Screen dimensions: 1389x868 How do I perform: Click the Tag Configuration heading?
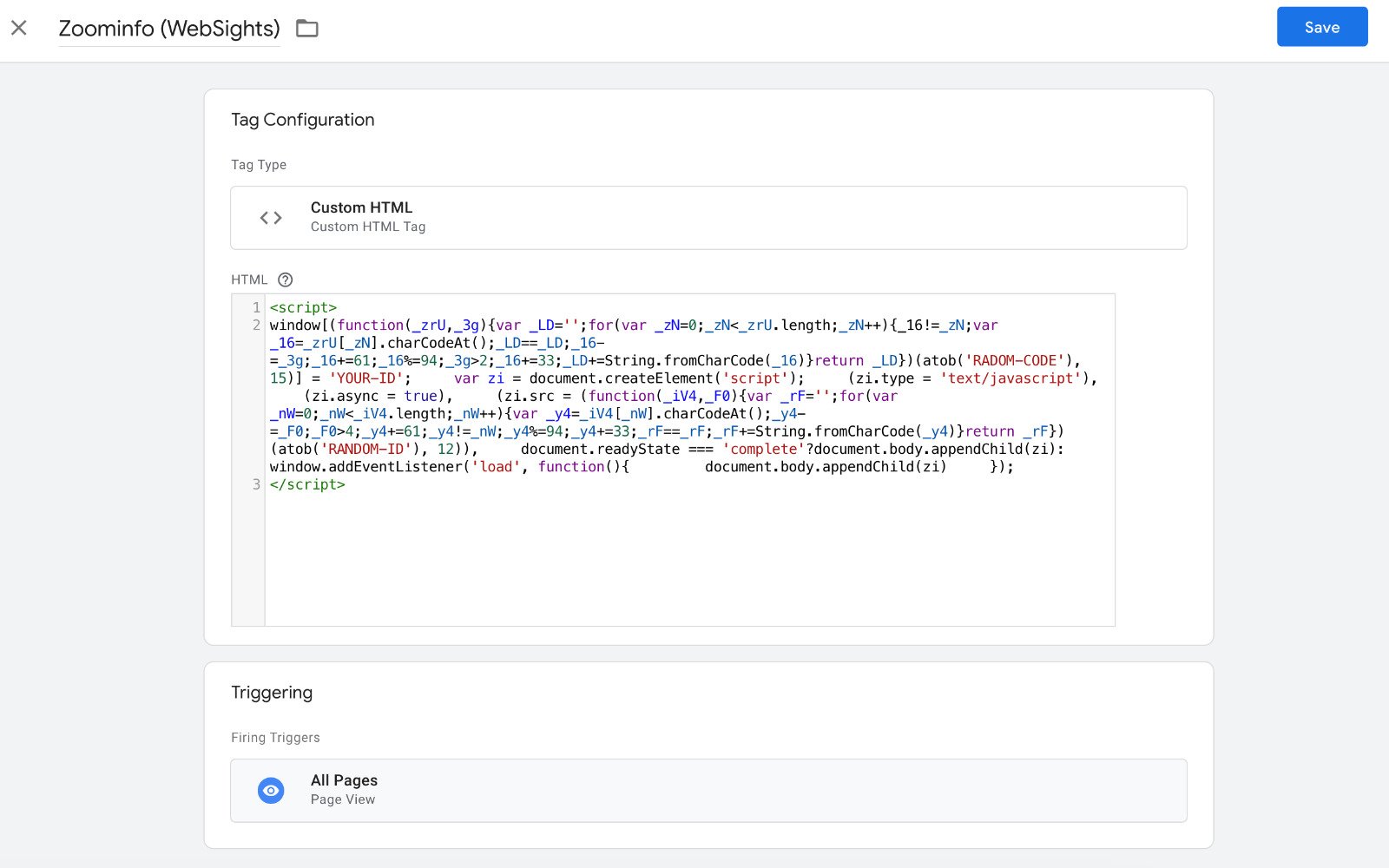coord(303,120)
